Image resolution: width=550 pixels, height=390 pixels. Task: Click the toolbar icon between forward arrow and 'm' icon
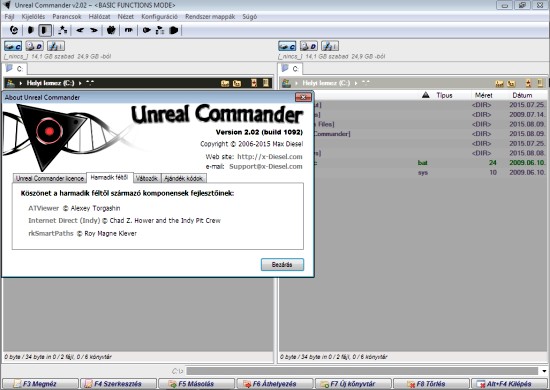(111, 31)
